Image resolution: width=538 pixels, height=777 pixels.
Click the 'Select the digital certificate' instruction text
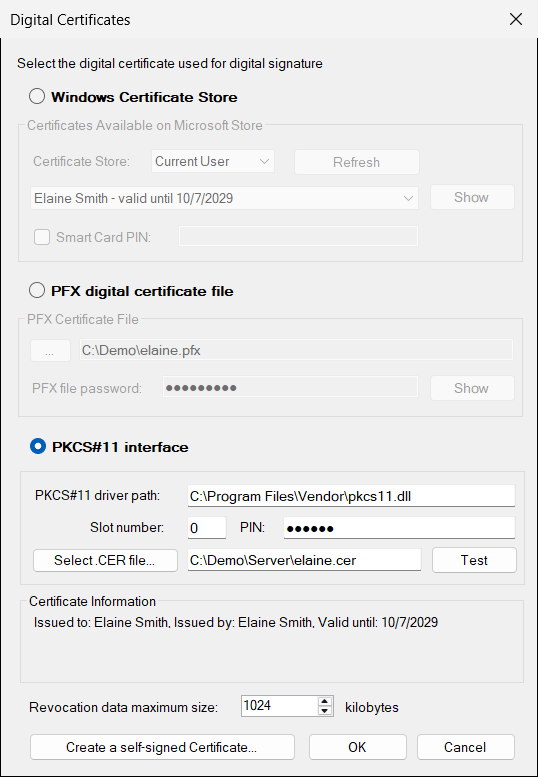coord(170,63)
